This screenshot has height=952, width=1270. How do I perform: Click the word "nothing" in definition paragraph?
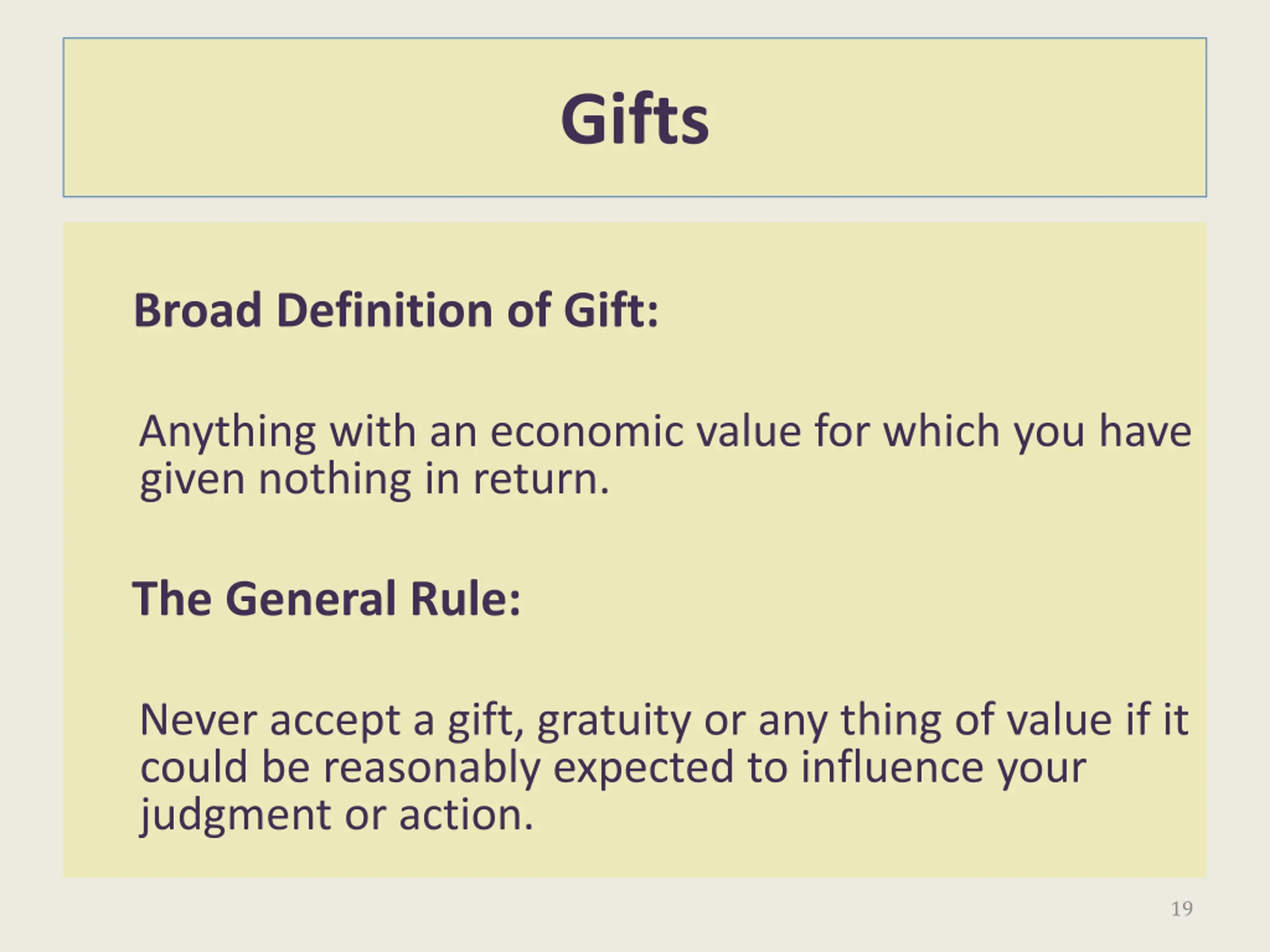click(x=335, y=479)
